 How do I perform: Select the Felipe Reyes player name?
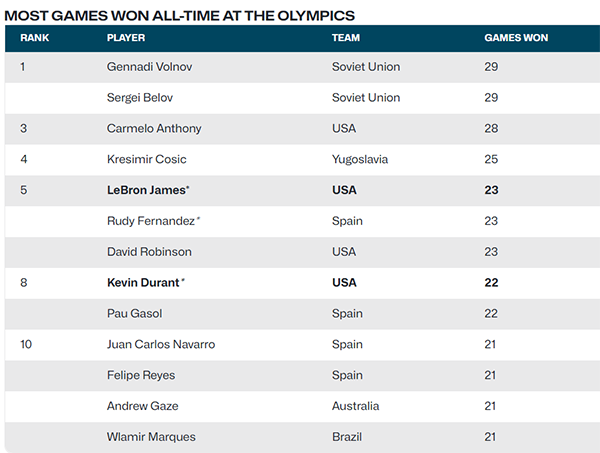tap(141, 375)
